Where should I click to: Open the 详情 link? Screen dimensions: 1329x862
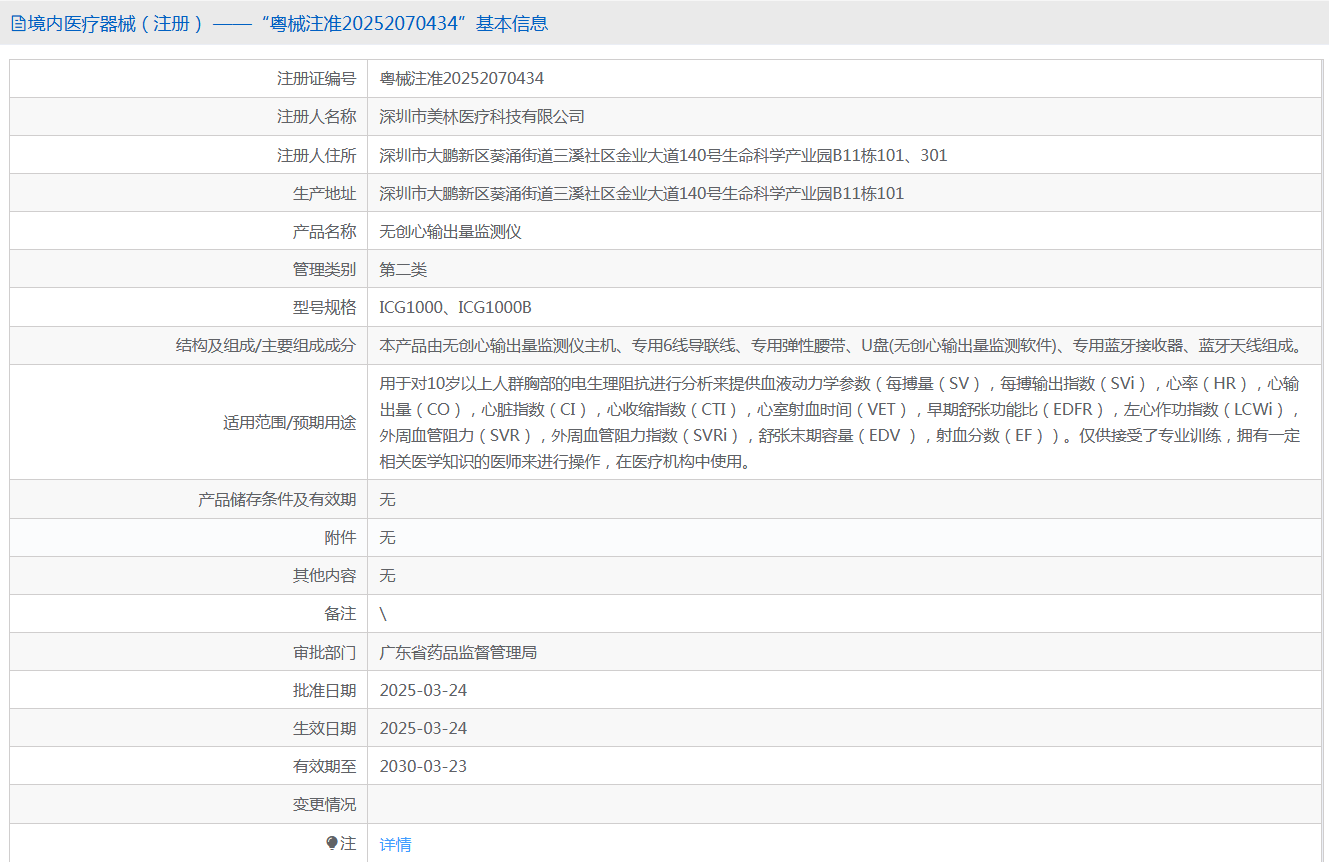pos(395,844)
